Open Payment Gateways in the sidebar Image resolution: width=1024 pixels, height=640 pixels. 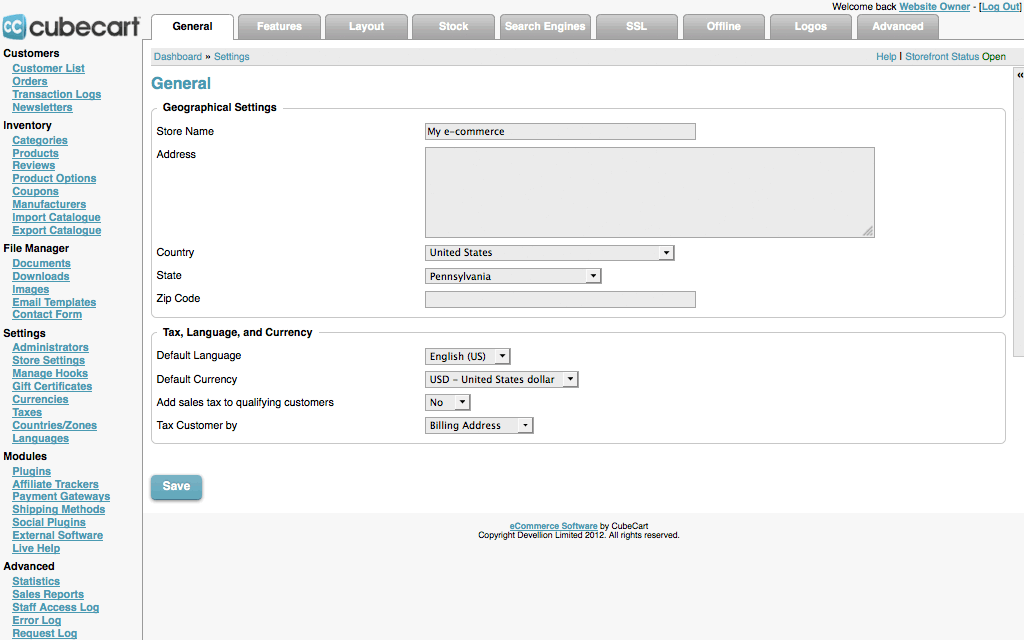point(61,497)
